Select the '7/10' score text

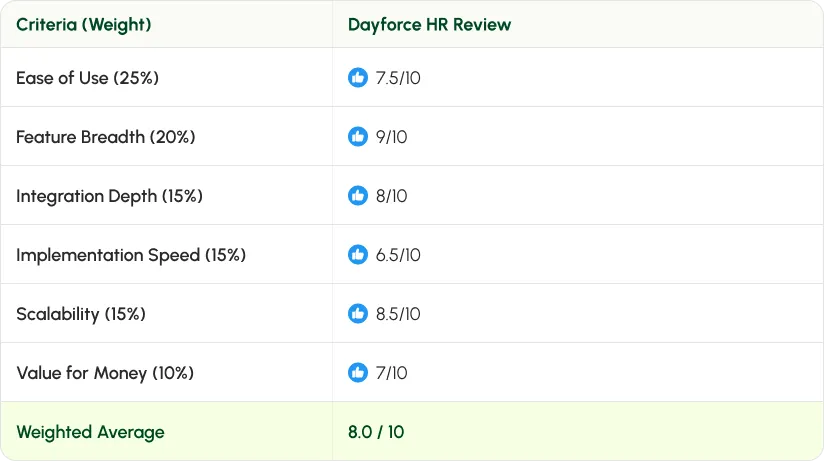(392, 373)
